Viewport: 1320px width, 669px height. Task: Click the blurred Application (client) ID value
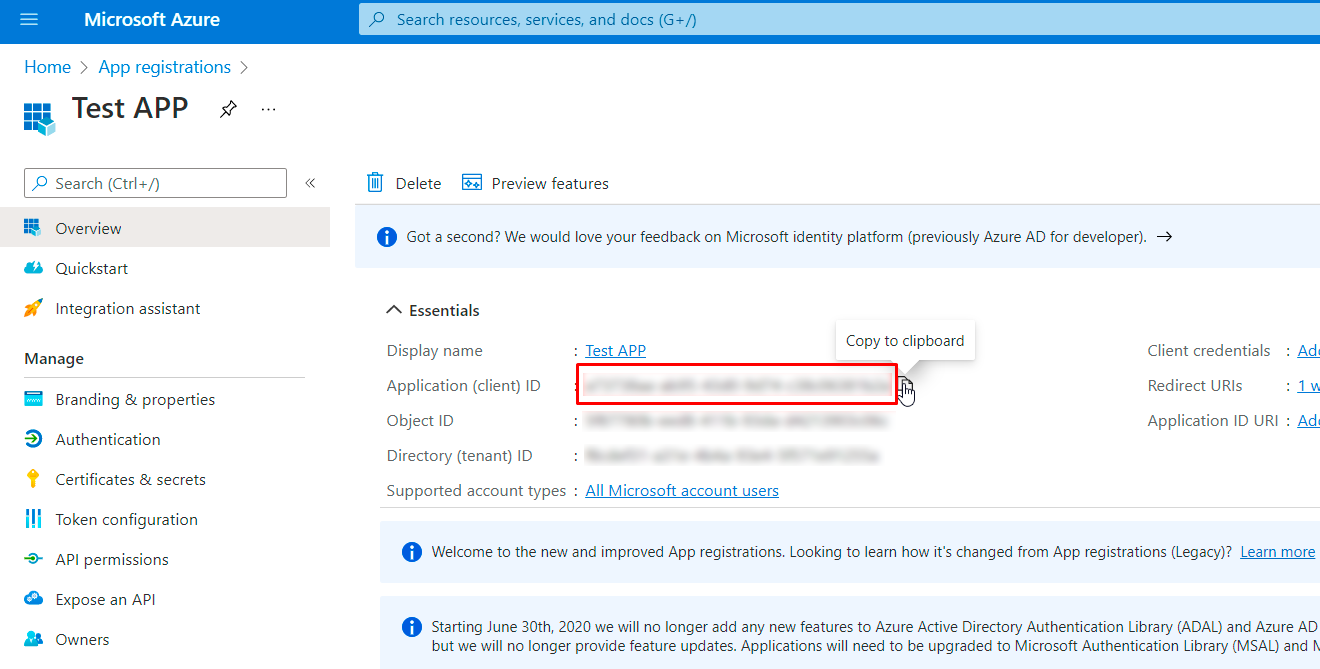tap(737, 385)
